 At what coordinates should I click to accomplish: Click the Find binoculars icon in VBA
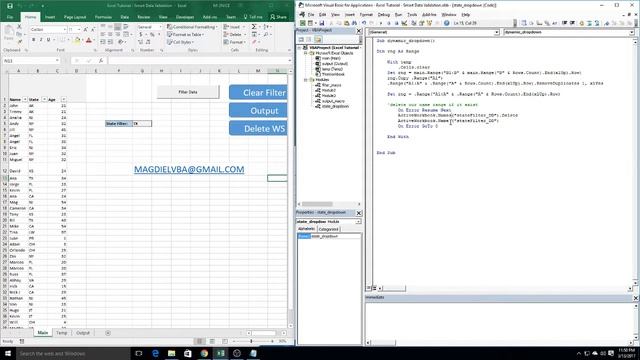pos(354,23)
